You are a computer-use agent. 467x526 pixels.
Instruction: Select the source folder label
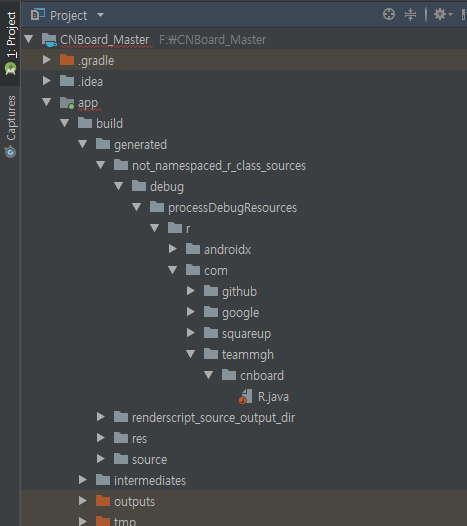pyautogui.click(x=149, y=460)
